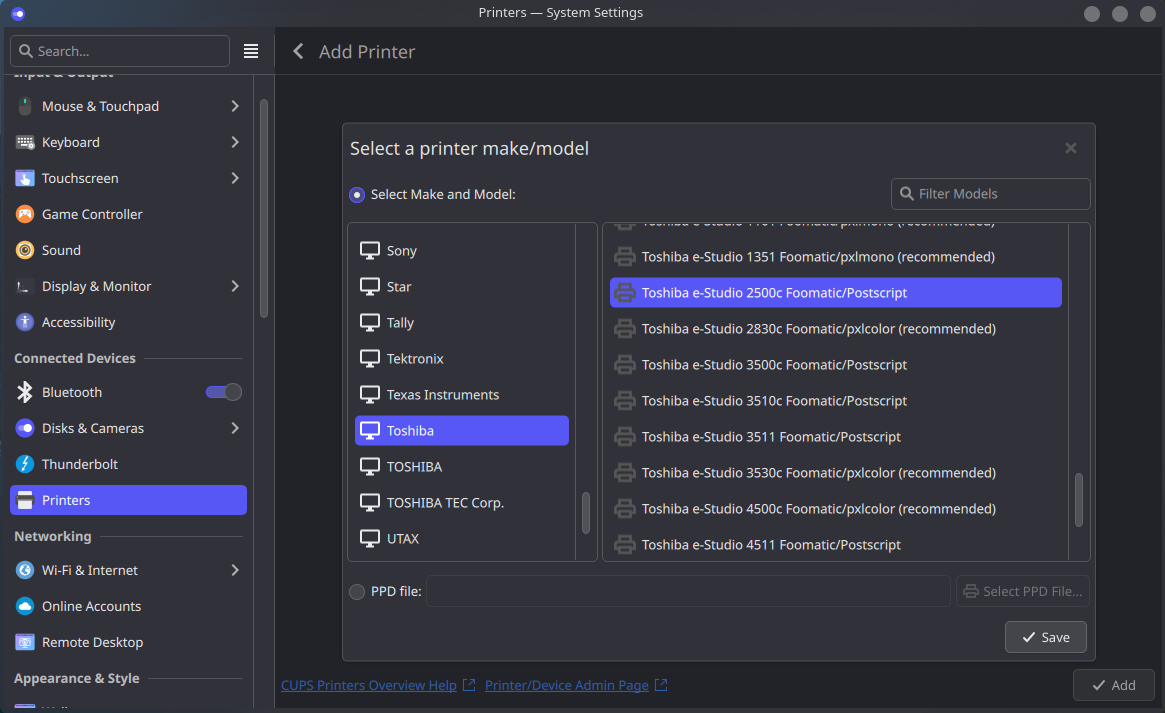Screen dimensions: 1165x713
Task: Click the Sound icon in sidebar
Action: coord(25,250)
